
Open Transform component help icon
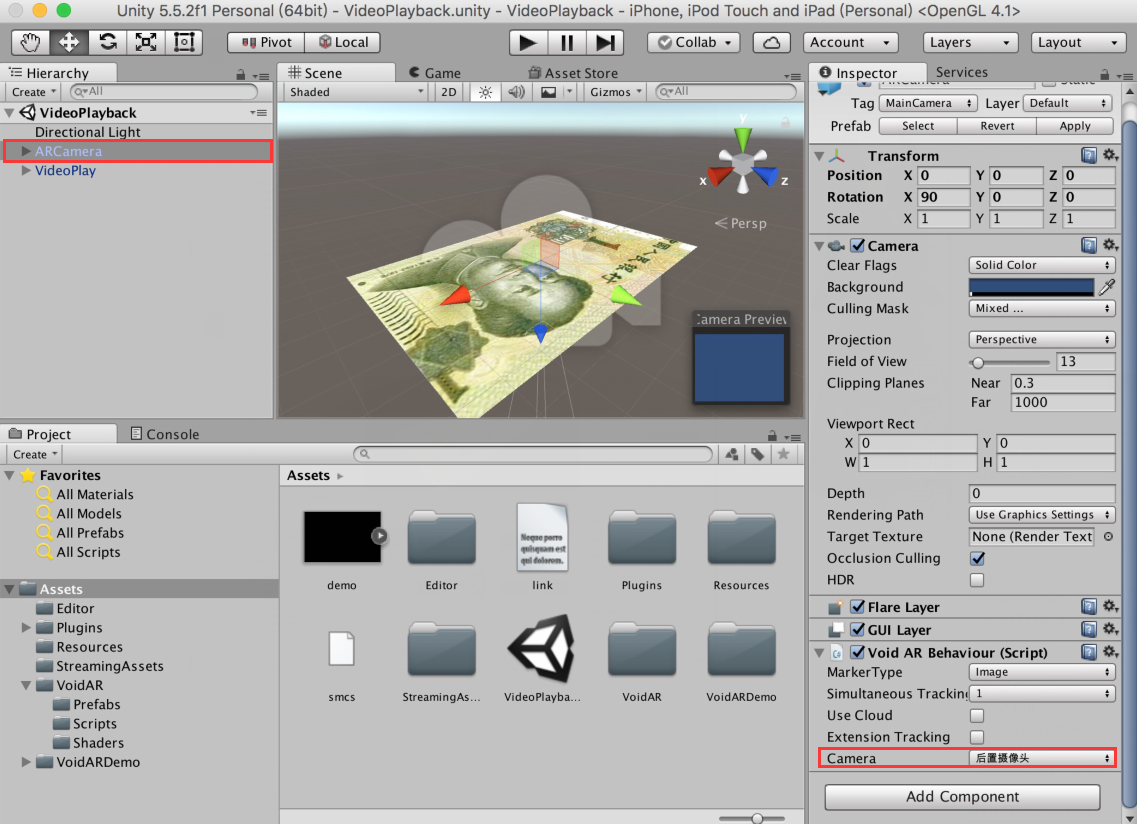tap(1088, 154)
